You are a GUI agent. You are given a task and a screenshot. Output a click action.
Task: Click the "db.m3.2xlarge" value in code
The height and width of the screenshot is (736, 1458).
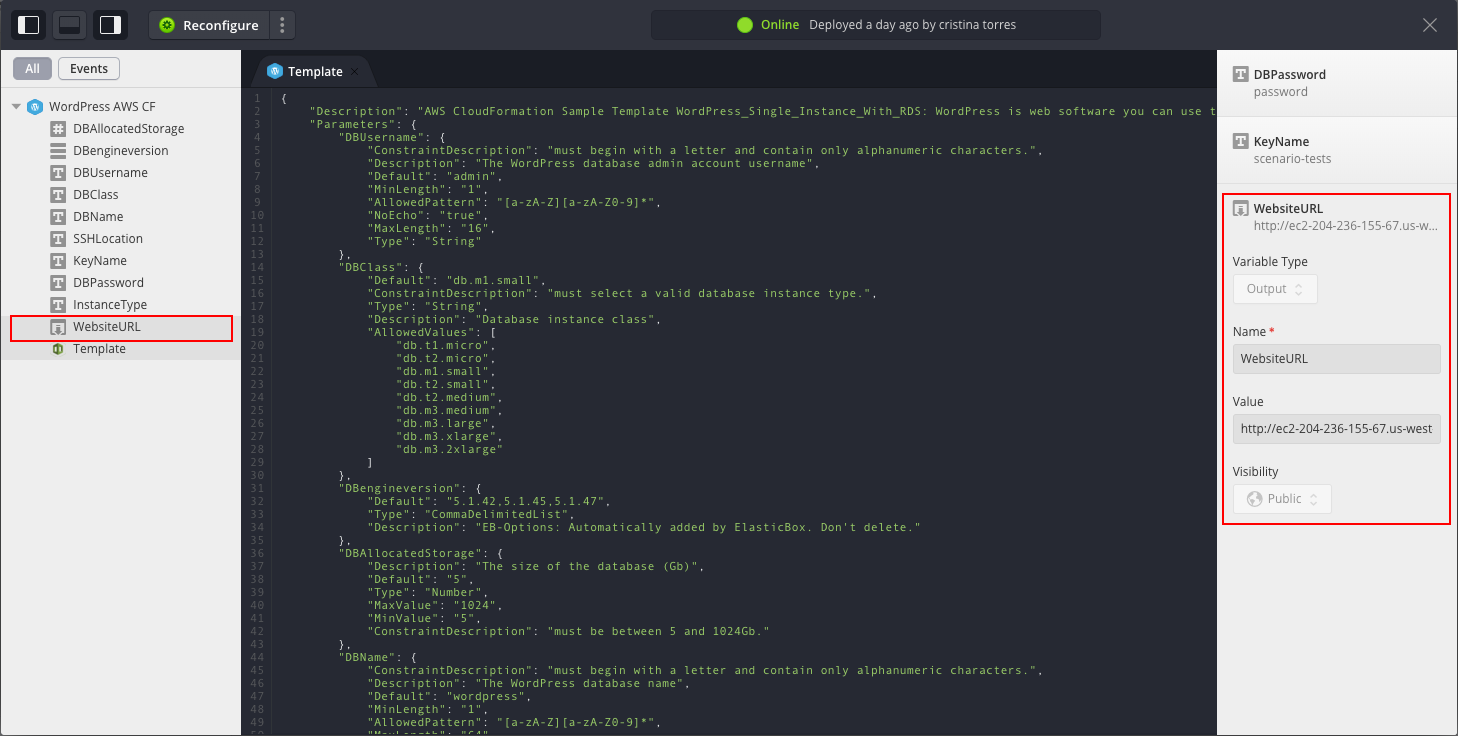(x=449, y=449)
